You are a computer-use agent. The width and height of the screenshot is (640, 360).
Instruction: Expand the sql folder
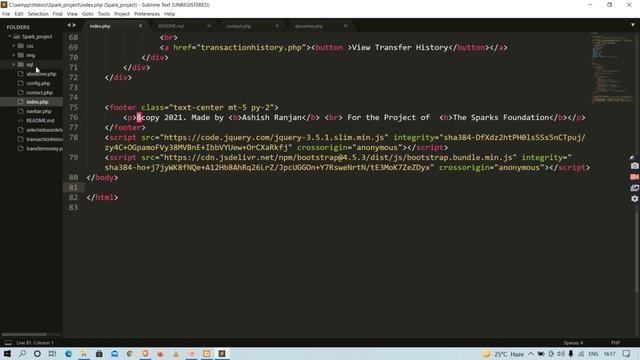[x=13, y=64]
